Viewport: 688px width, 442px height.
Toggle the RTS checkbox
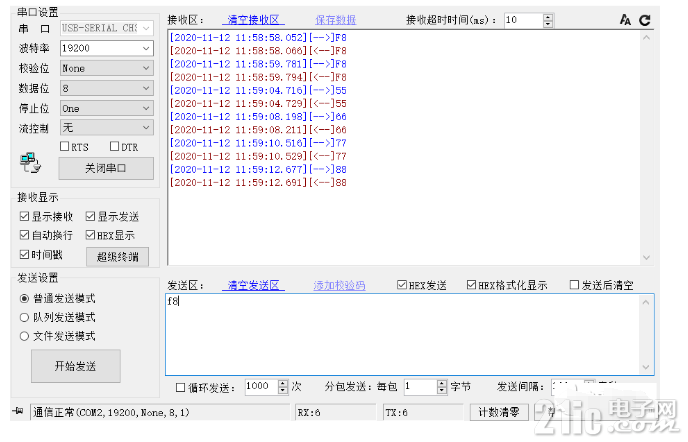[64, 146]
